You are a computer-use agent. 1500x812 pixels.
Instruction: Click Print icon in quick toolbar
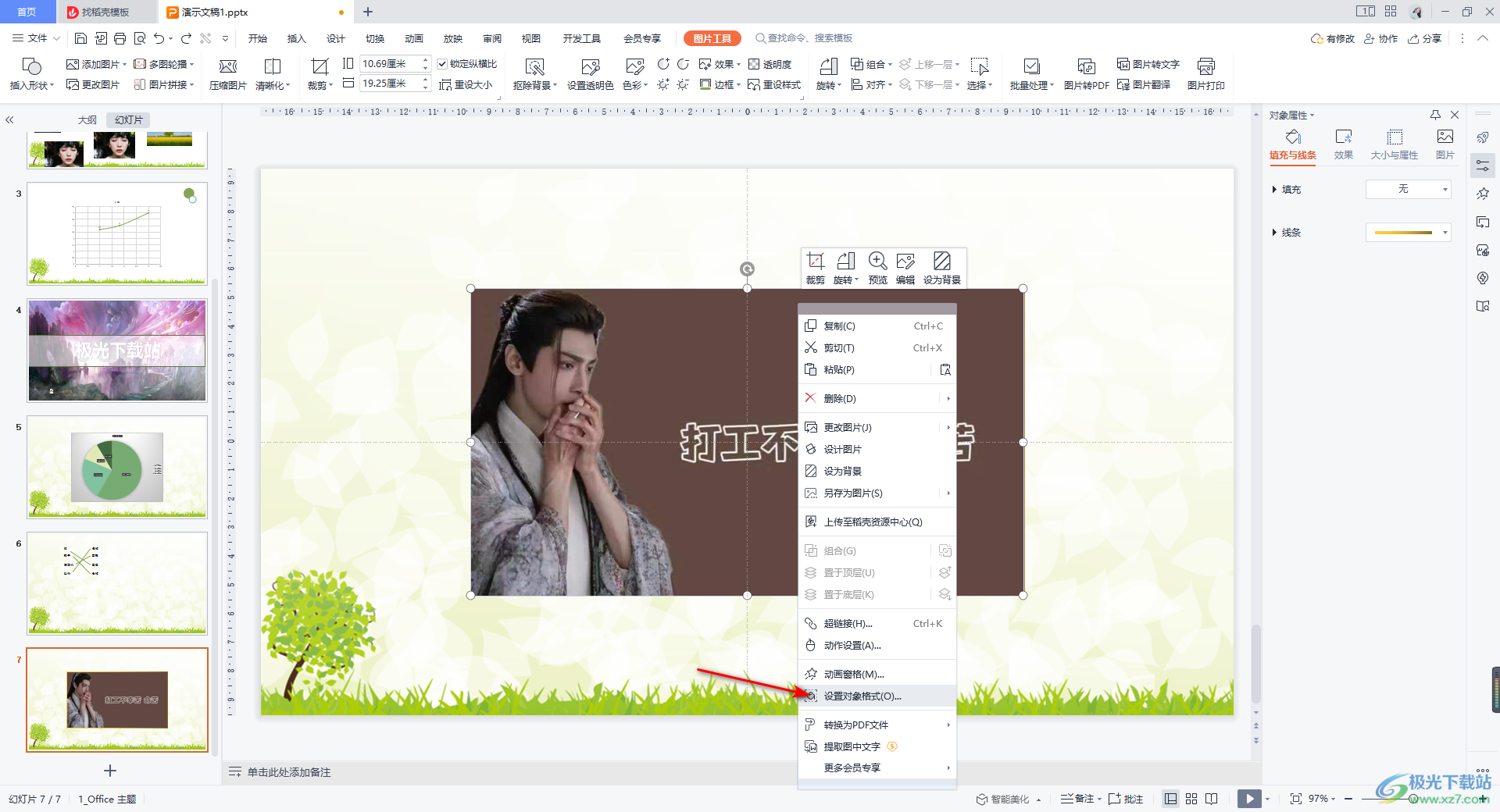pyautogui.click(x=120, y=38)
